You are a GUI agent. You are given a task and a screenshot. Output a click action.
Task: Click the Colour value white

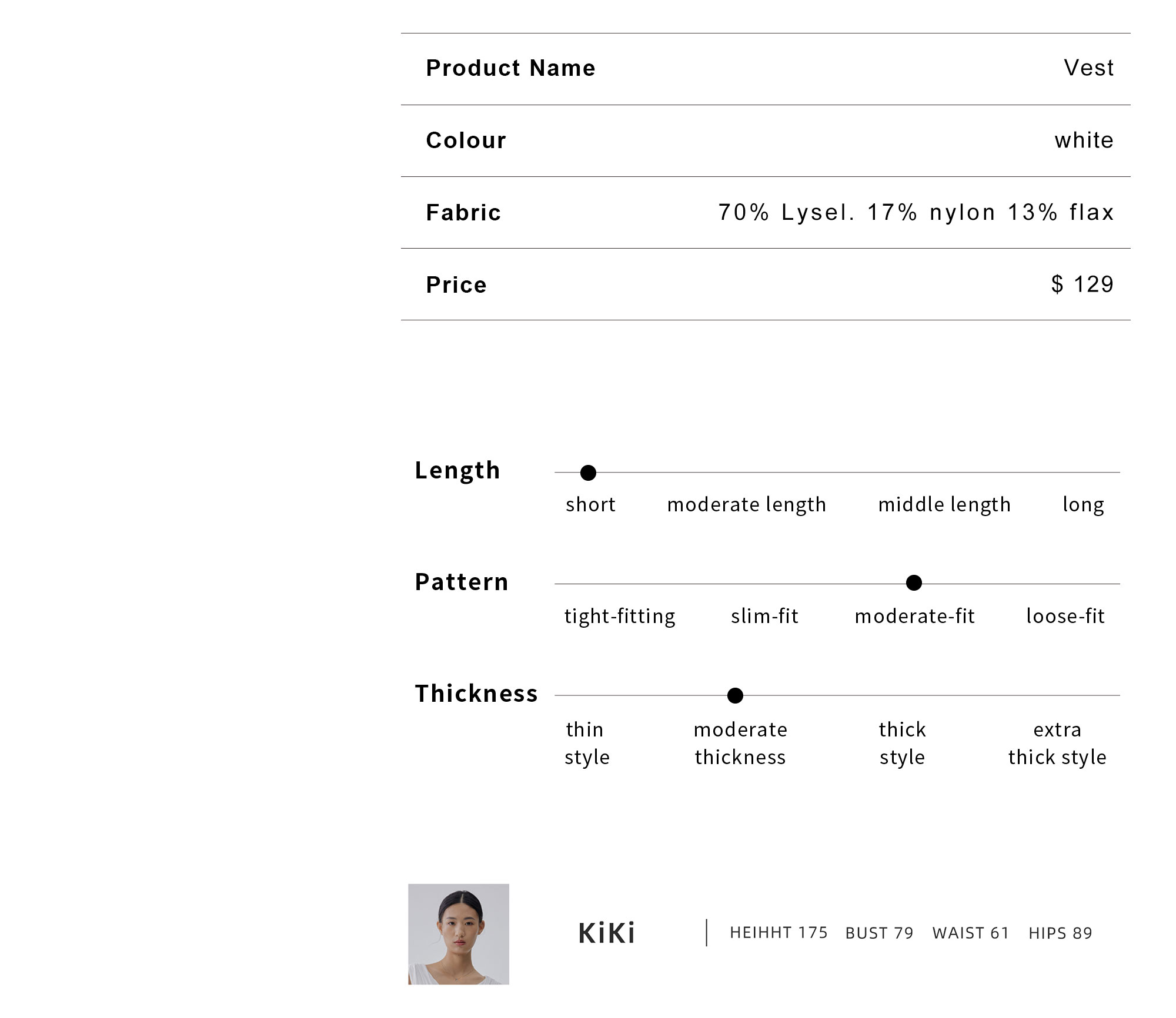point(1084,140)
